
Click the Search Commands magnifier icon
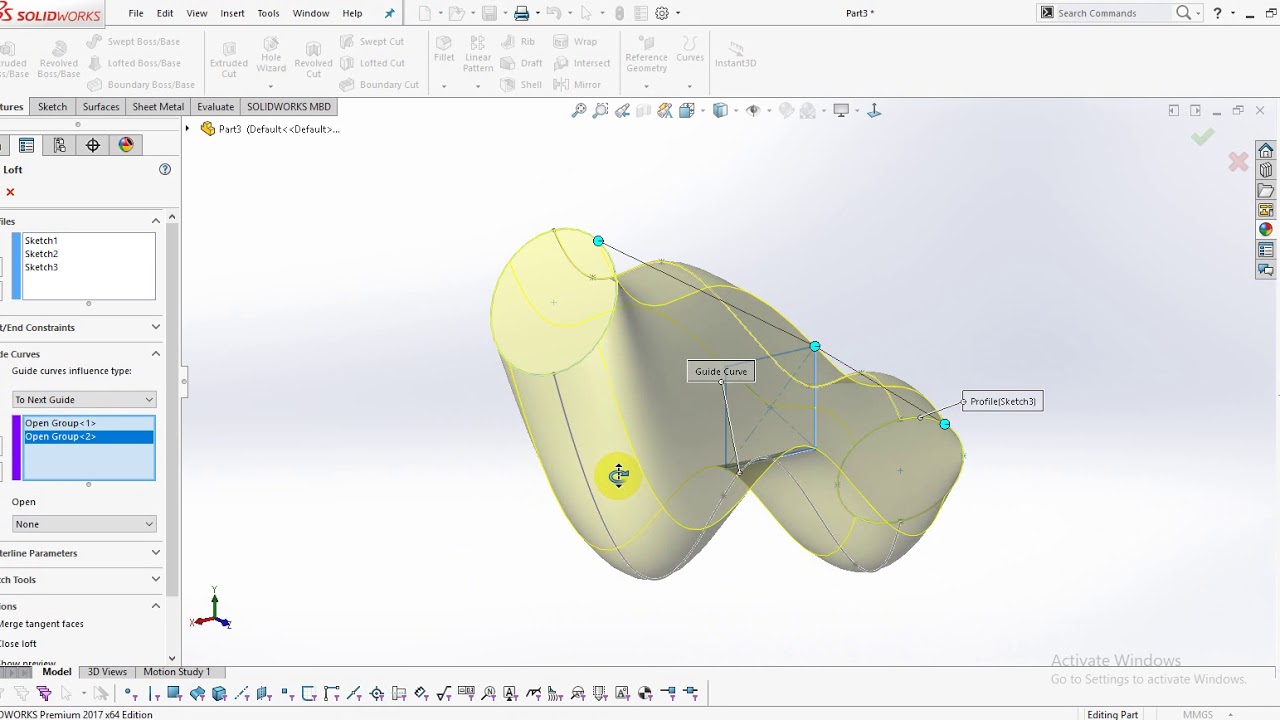point(1184,13)
